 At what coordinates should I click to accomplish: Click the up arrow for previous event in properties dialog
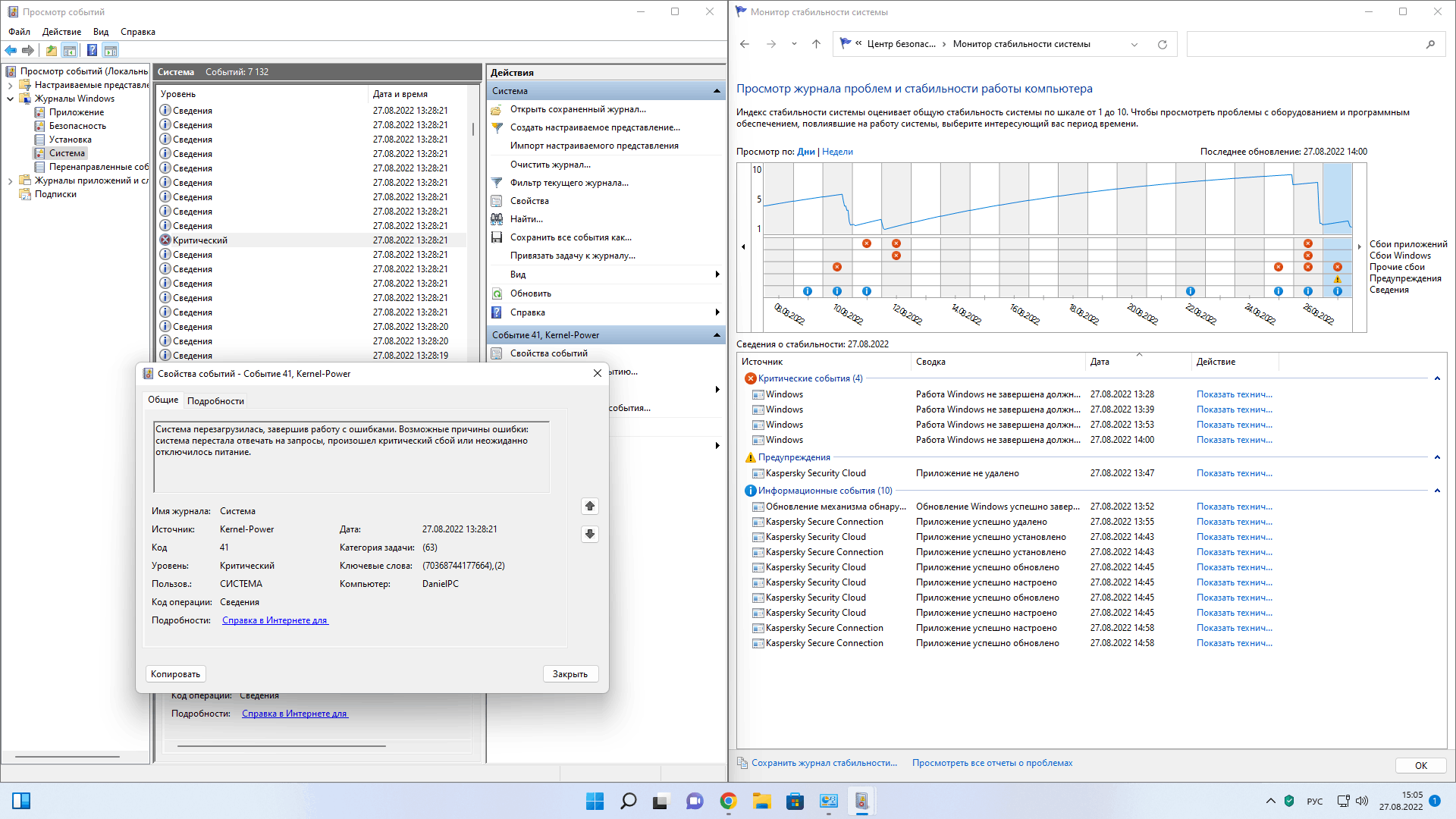pos(590,506)
